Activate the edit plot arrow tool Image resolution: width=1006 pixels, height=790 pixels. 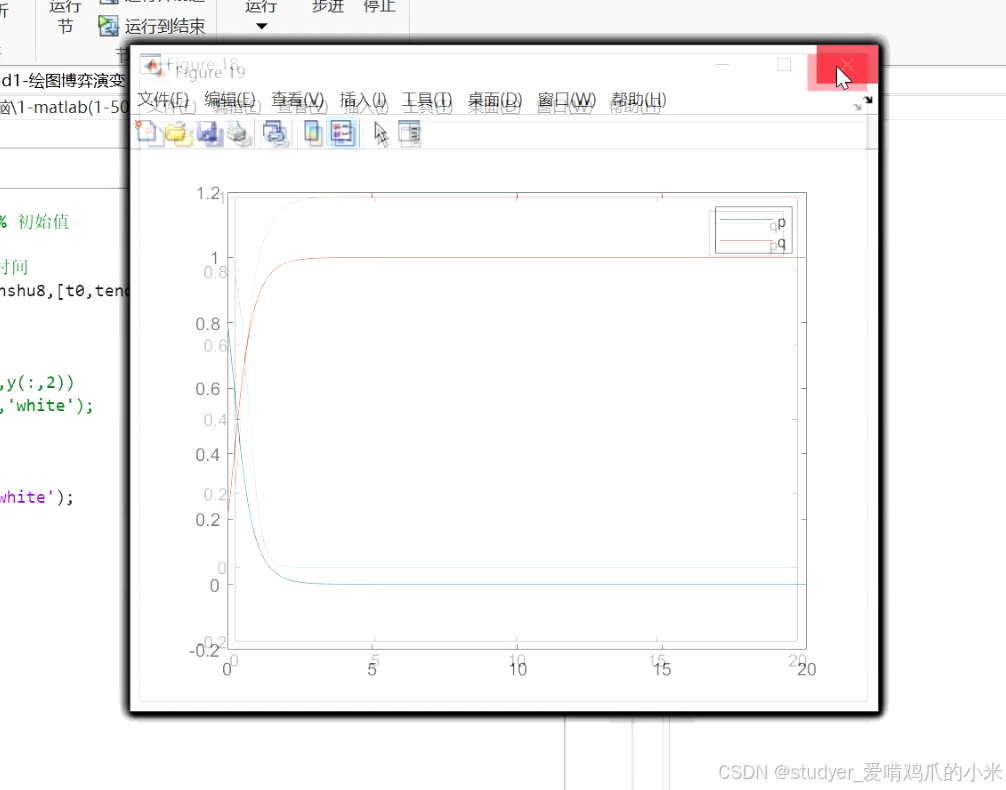click(x=381, y=133)
